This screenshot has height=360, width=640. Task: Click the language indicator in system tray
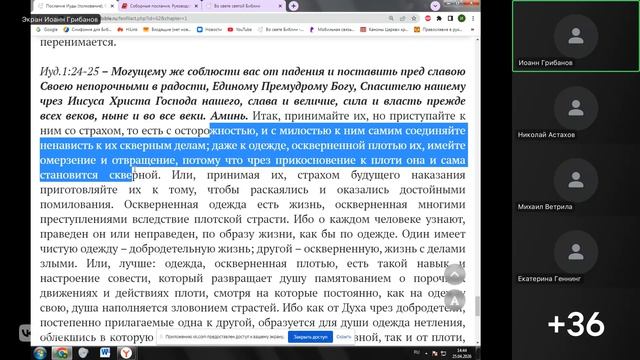[417, 352]
